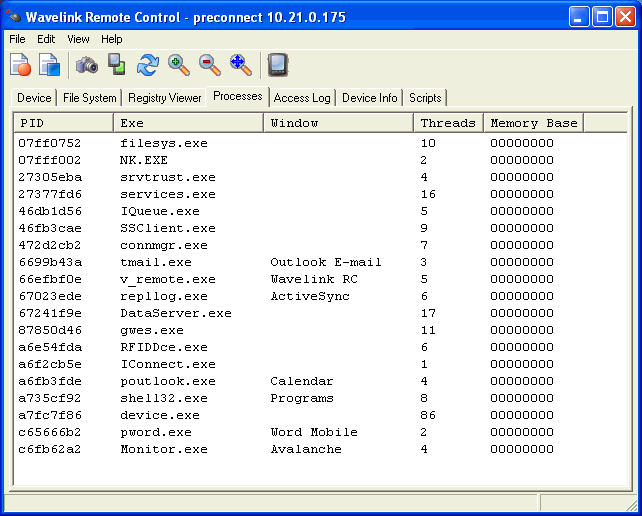The height and width of the screenshot is (516, 642).
Task: Zoom out with the red-minus magnifier
Action: click(210, 65)
